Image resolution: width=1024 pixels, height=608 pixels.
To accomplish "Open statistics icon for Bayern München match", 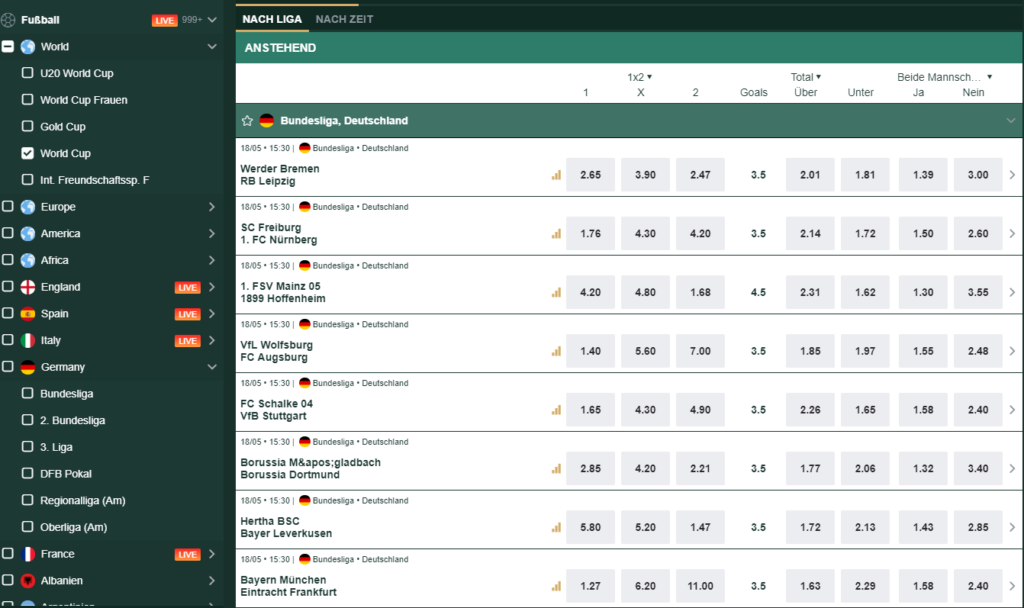I will 556,586.
